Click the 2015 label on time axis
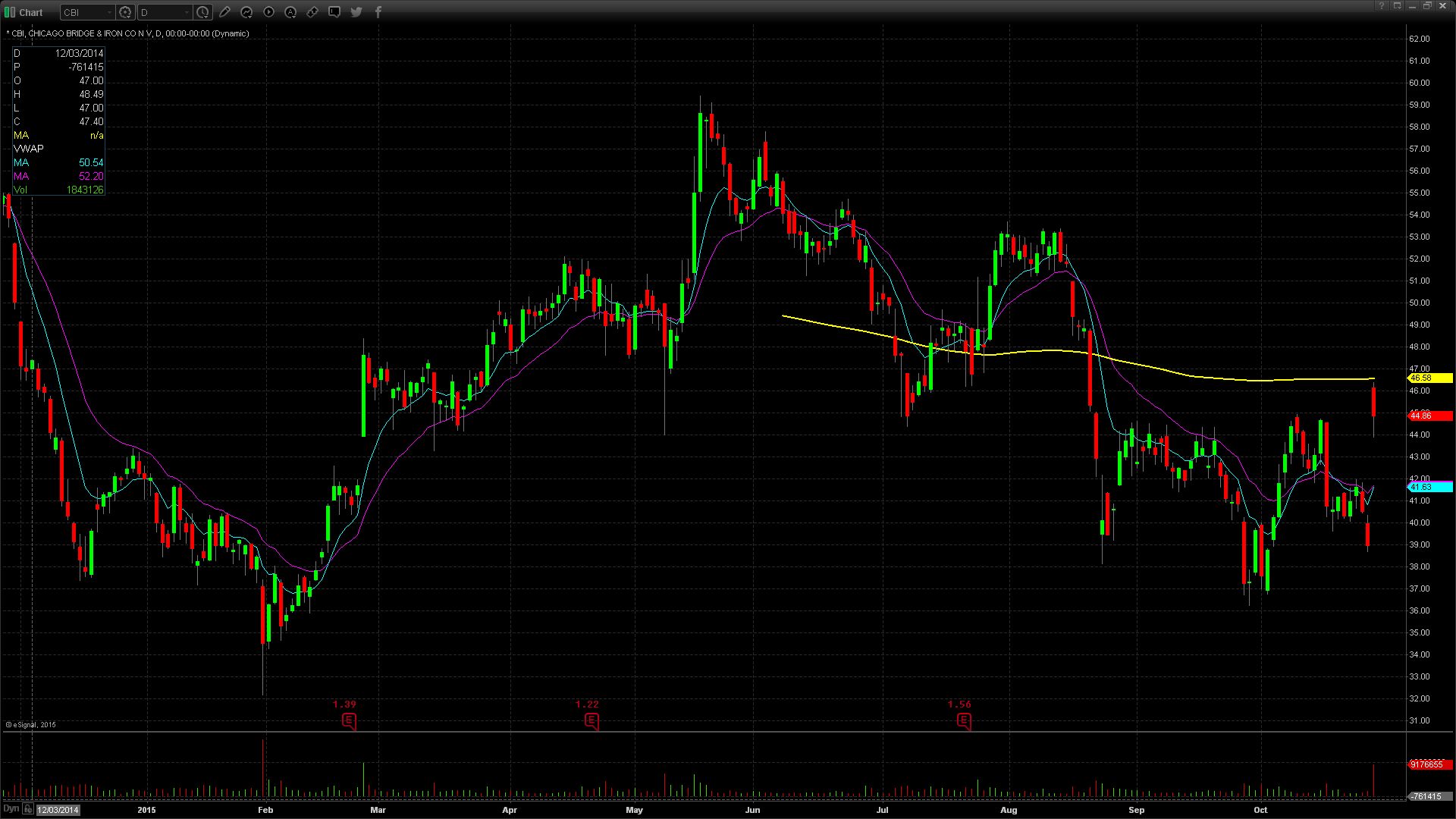 (x=146, y=810)
